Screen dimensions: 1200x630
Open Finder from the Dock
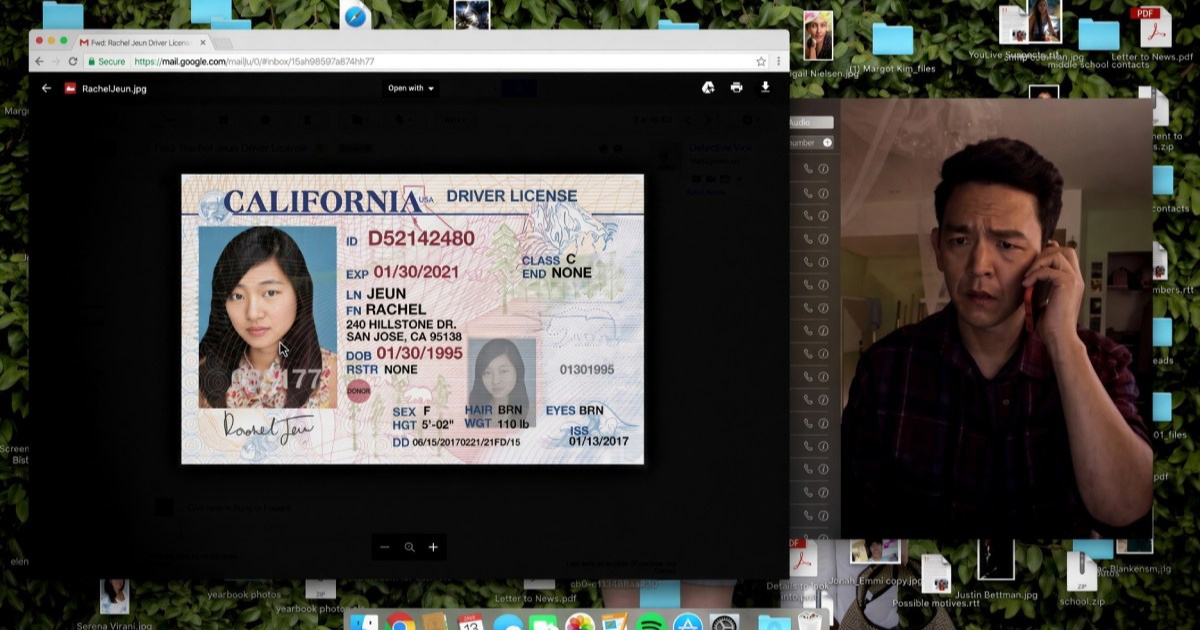coord(363,623)
